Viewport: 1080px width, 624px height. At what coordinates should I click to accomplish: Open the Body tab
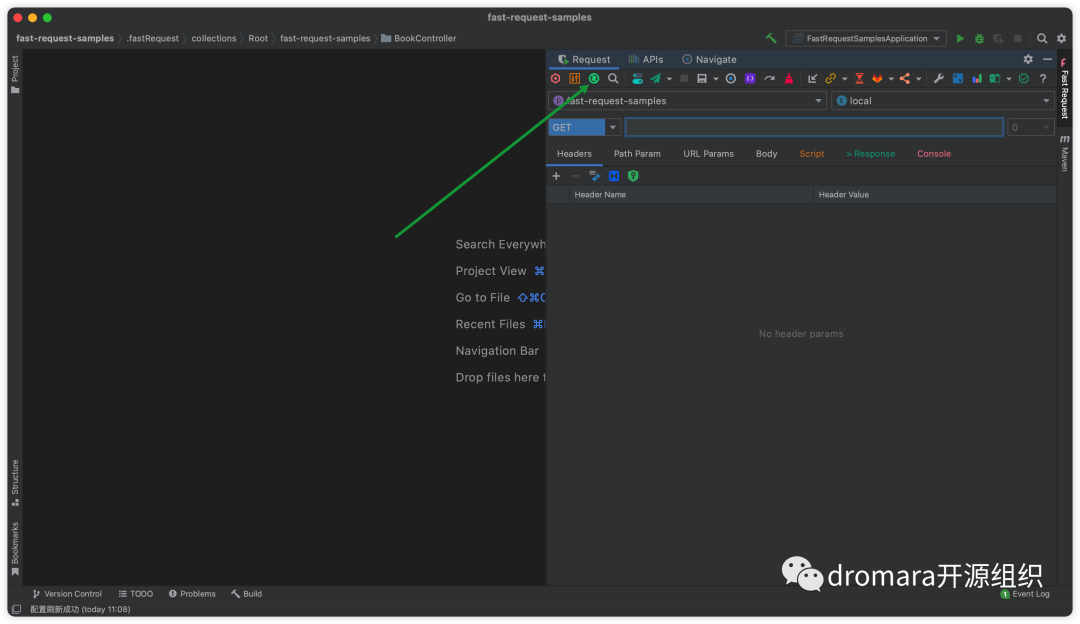tap(767, 154)
